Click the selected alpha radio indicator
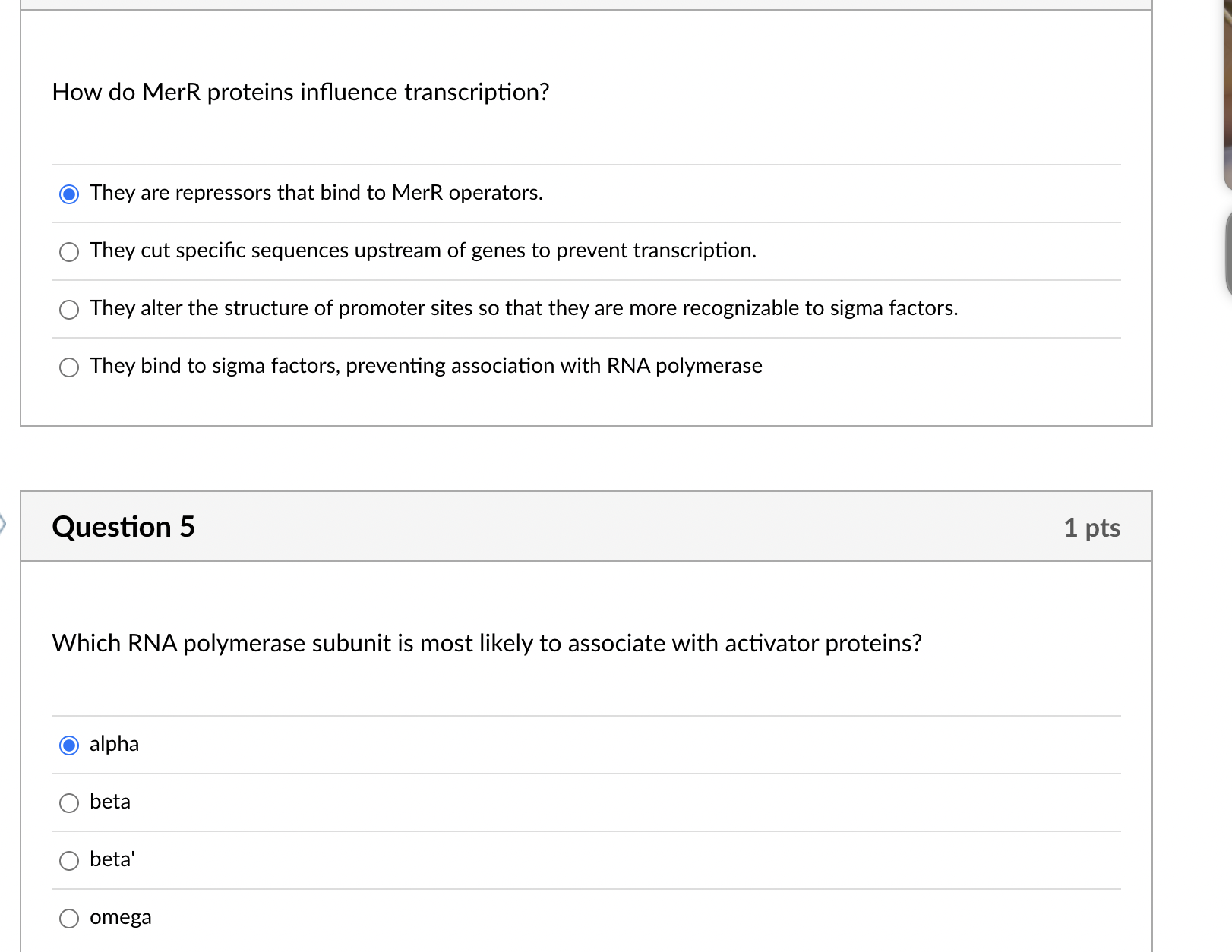The image size is (1232, 952). [x=69, y=745]
